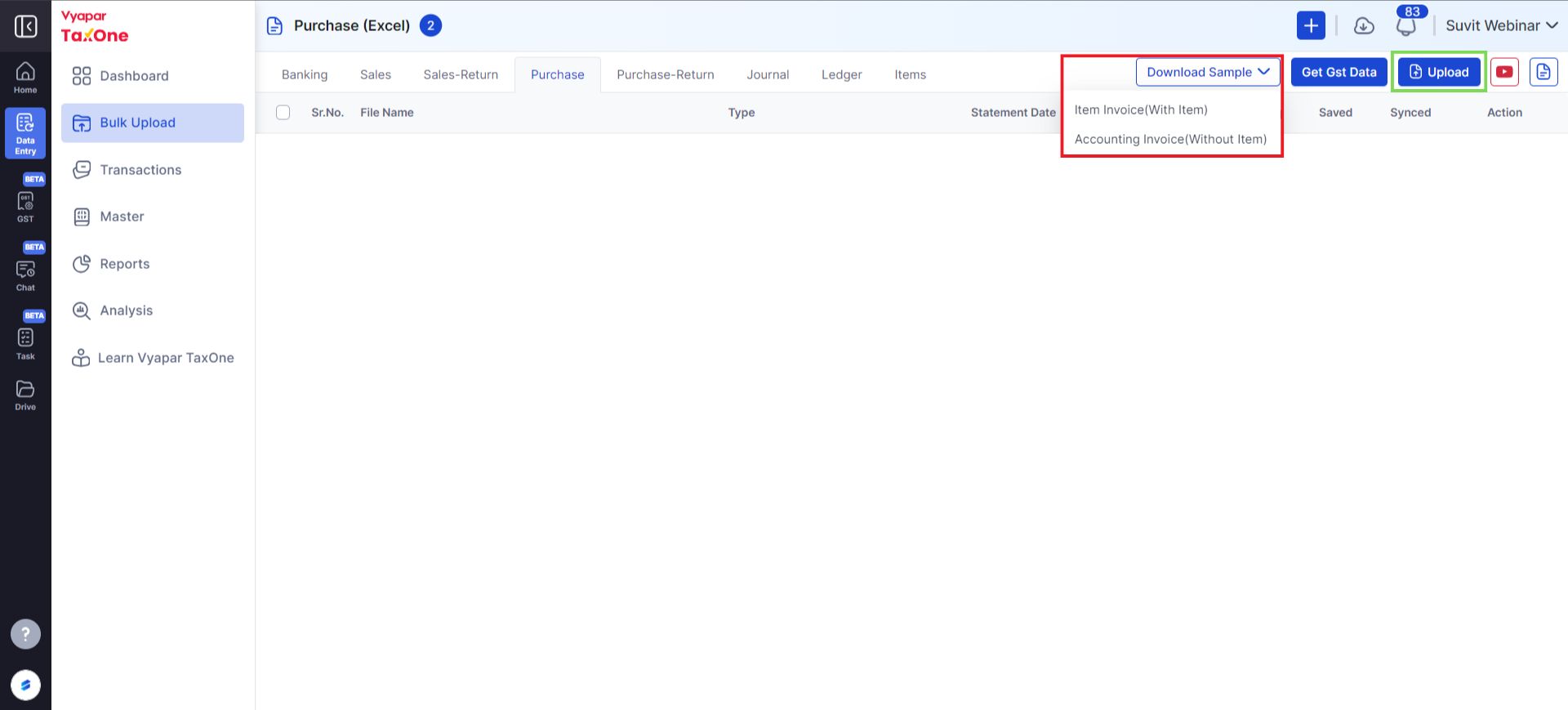Screen dimensions: 1568x710
Task: Click the cloud download icon
Action: click(1364, 26)
